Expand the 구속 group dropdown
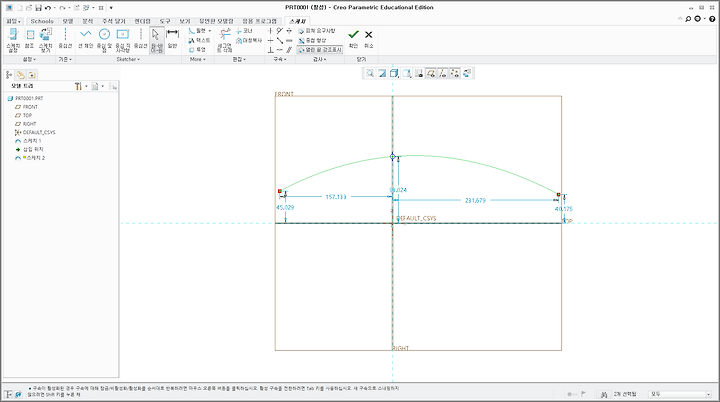The height and width of the screenshot is (402, 720). tap(280, 59)
